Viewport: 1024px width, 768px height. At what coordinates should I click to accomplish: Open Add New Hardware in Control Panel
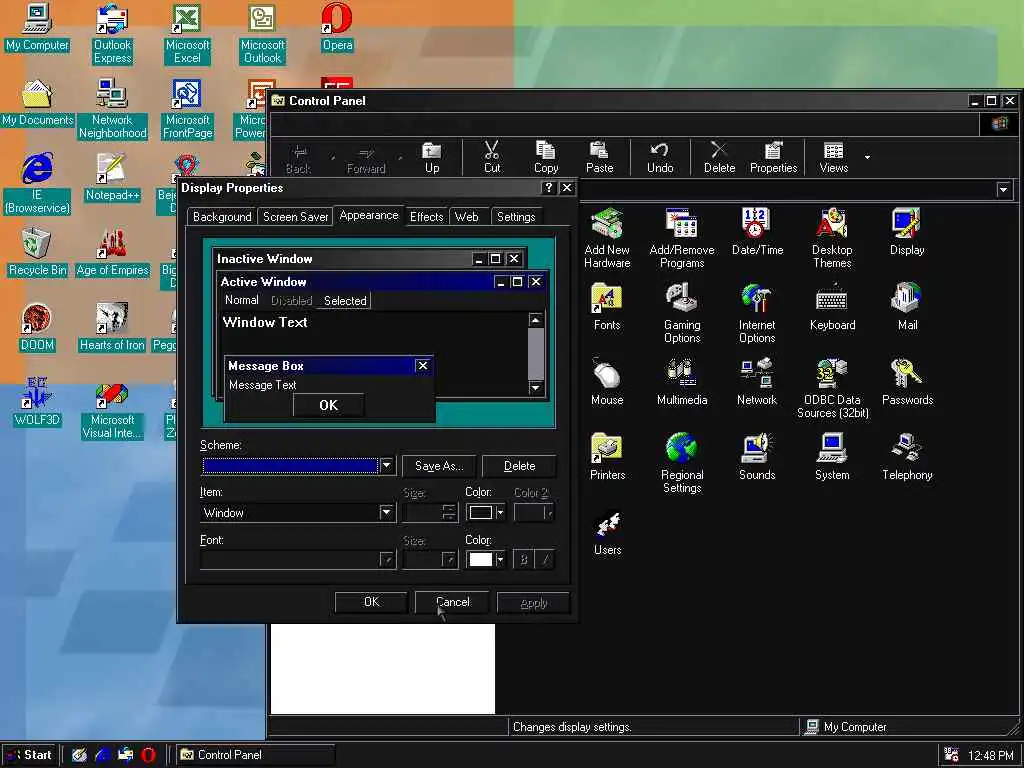pos(607,238)
